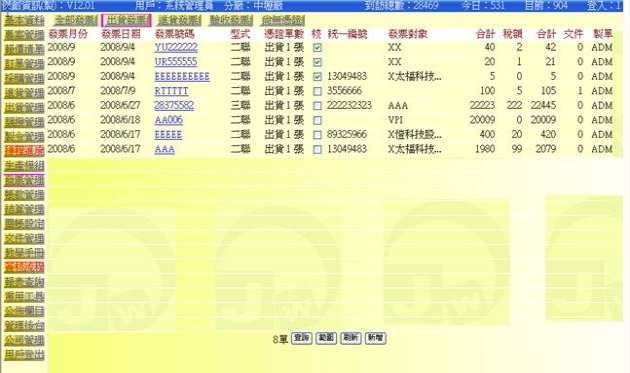Click the 查詢 query button

[301, 338]
